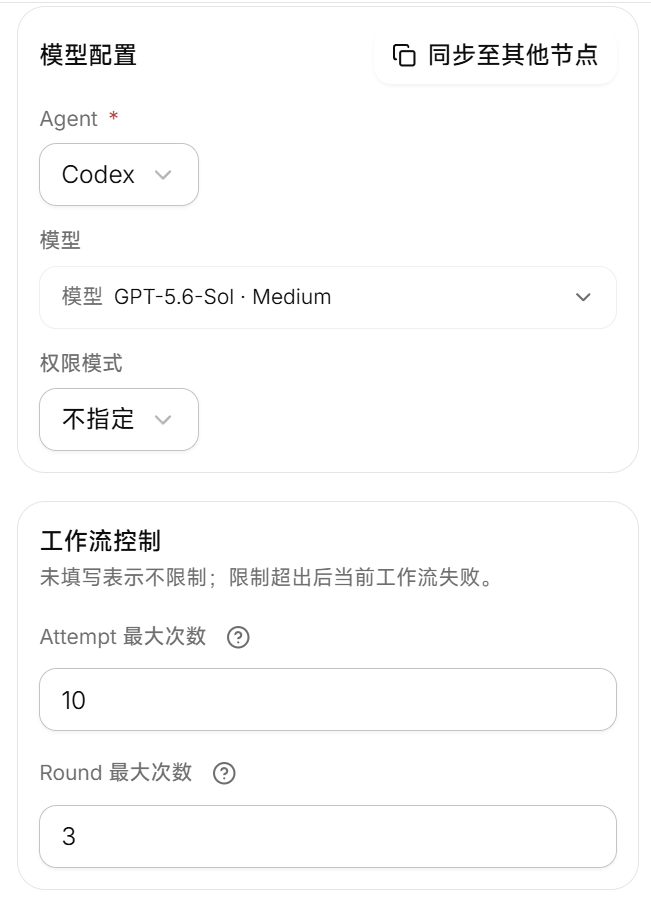
Task: Click the 工作流控制 section heading
Action: (100, 541)
